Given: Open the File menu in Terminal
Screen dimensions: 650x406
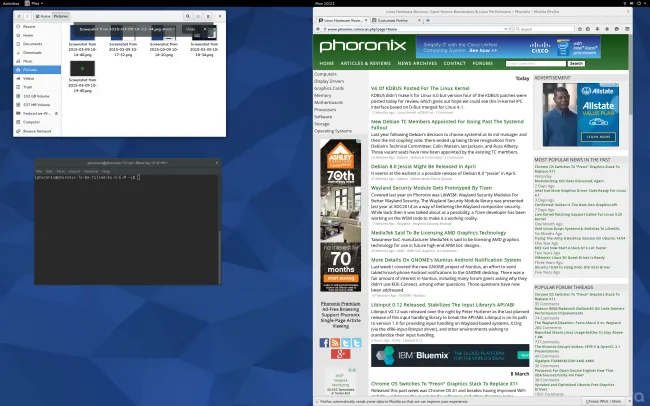Looking at the screenshot, I should point(39,171).
